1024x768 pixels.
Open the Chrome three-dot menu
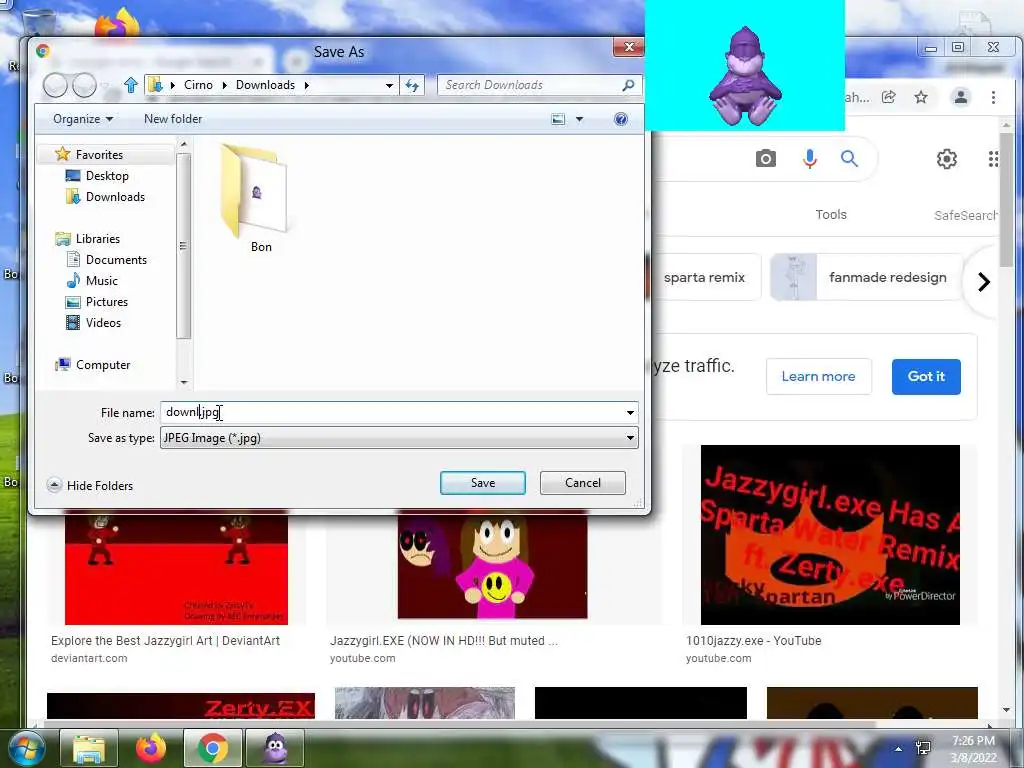coord(993,97)
